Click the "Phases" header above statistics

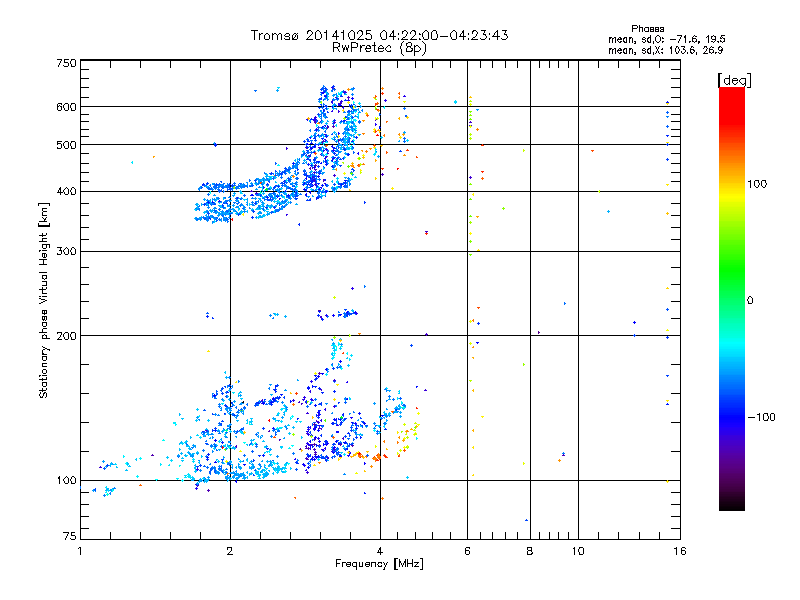(647, 29)
